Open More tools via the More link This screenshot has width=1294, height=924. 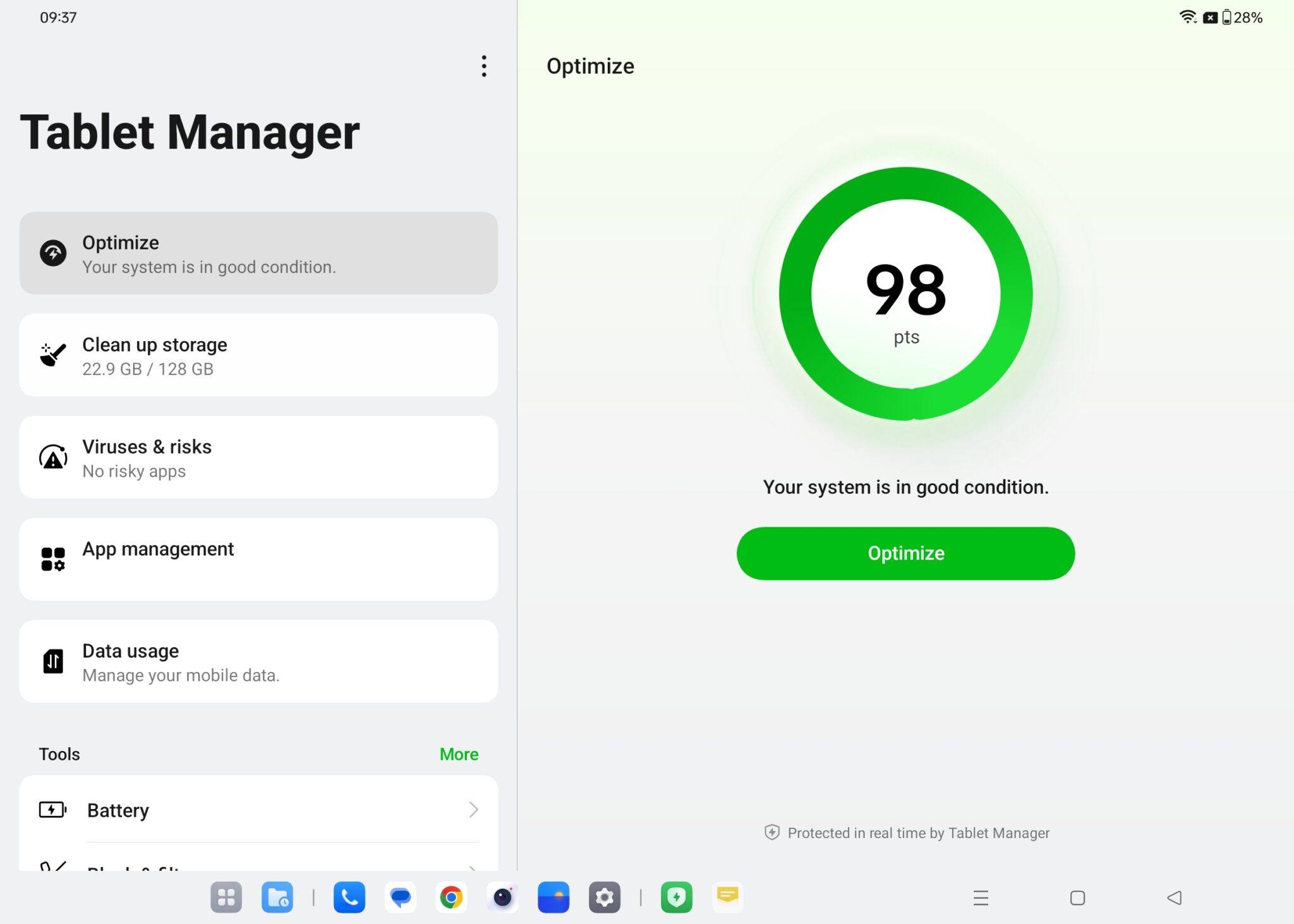pos(459,753)
